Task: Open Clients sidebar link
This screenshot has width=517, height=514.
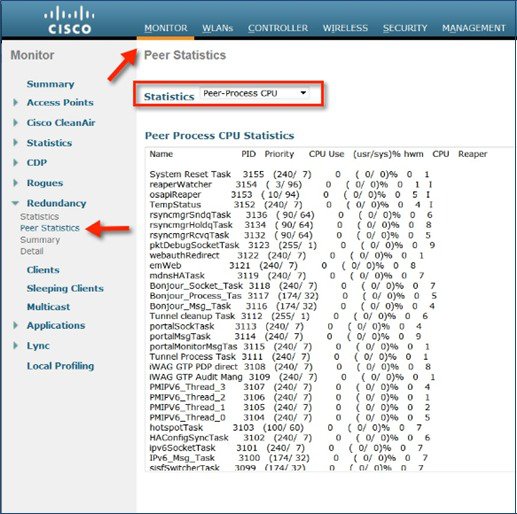Action: [x=43, y=270]
